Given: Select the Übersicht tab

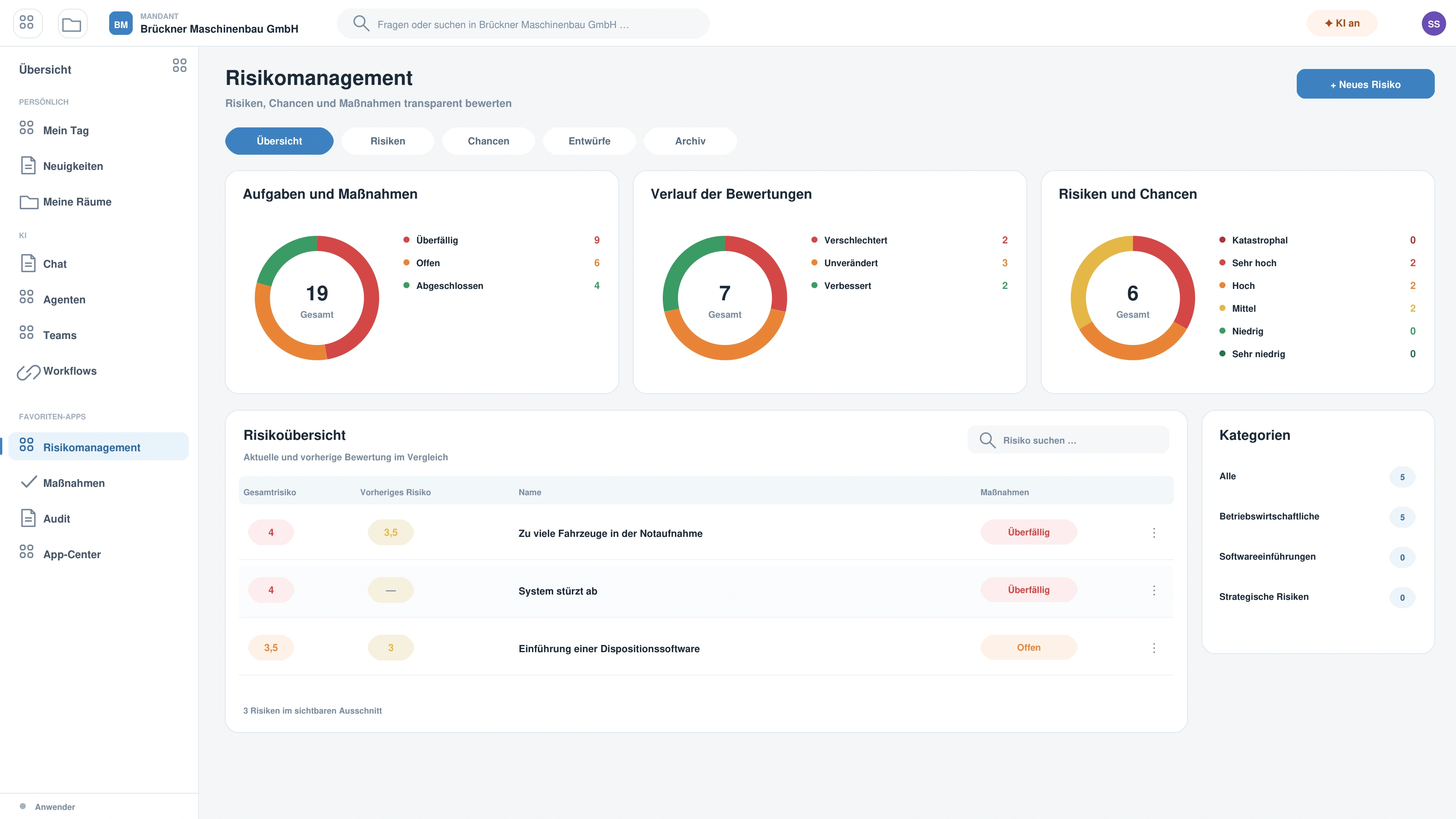Looking at the screenshot, I should tap(279, 141).
